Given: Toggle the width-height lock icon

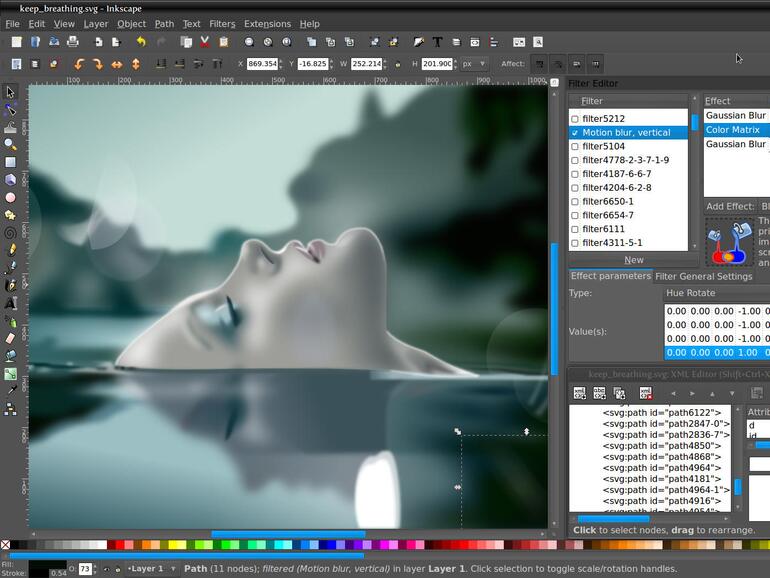Looking at the screenshot, I should 397,64.
